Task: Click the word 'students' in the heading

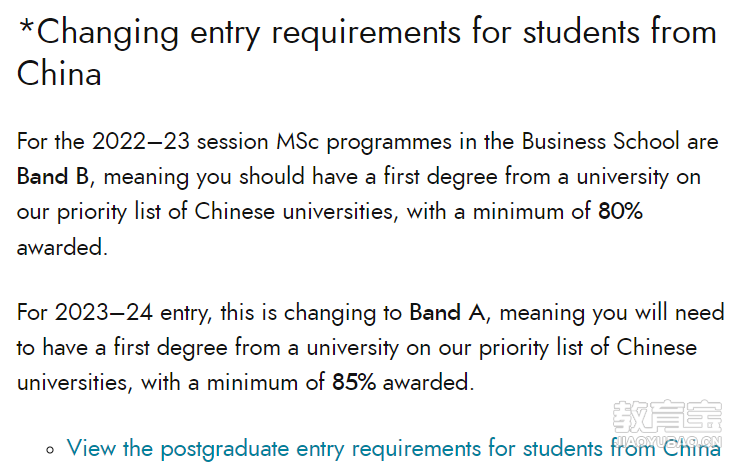Action: pyautogui.click(x=581, y=32)
